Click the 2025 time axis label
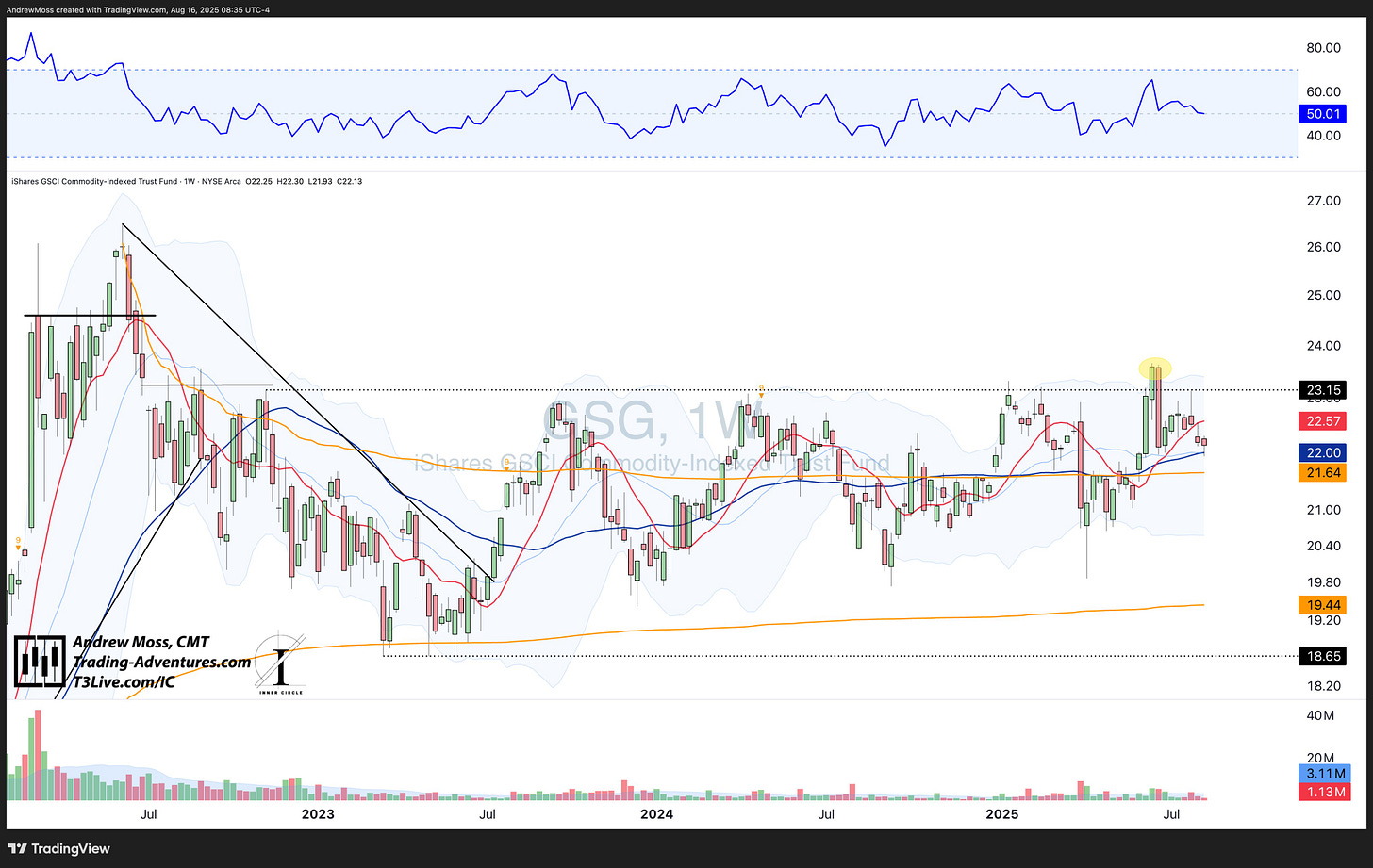This screenshot has width=1373, height=868. pyautogui.click(x=1001, y=813)
